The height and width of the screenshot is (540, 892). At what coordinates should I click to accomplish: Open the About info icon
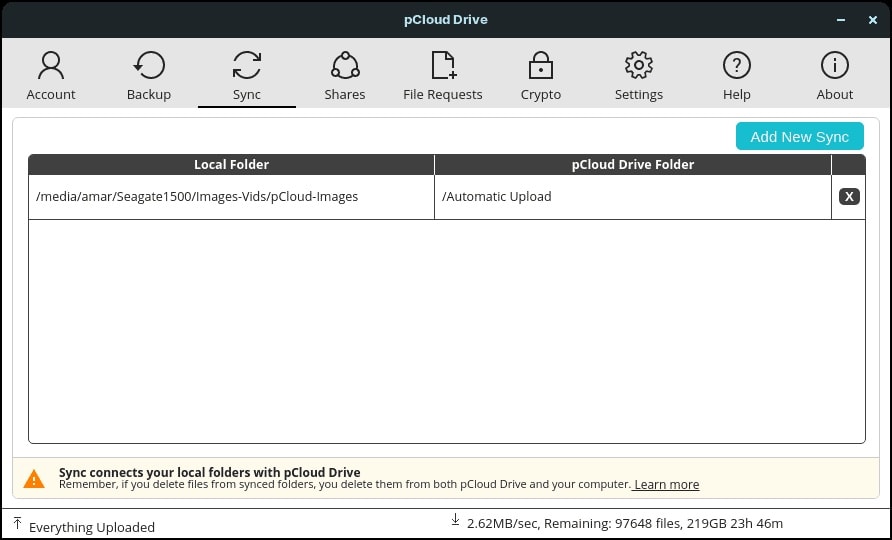coord(835,65)
